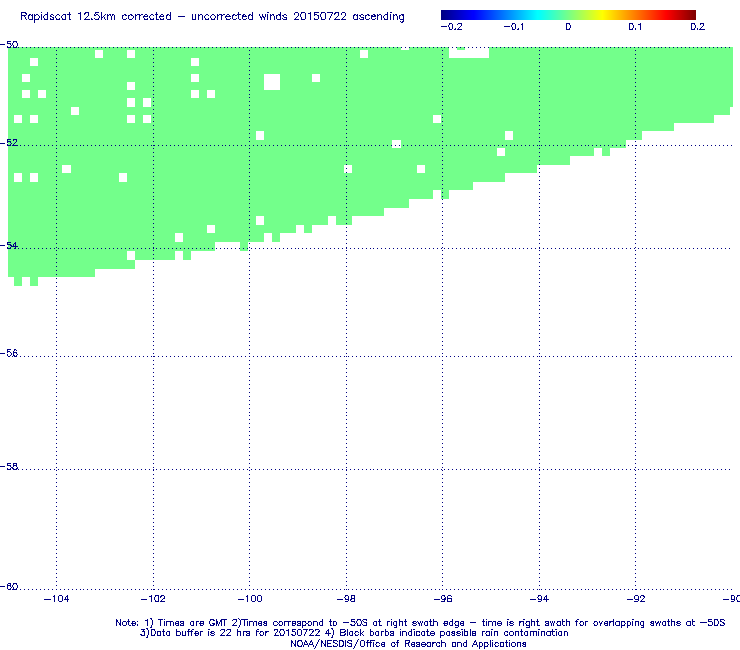
Task: Click the '-54' latitude axis label
Action: tap(9, 245)
